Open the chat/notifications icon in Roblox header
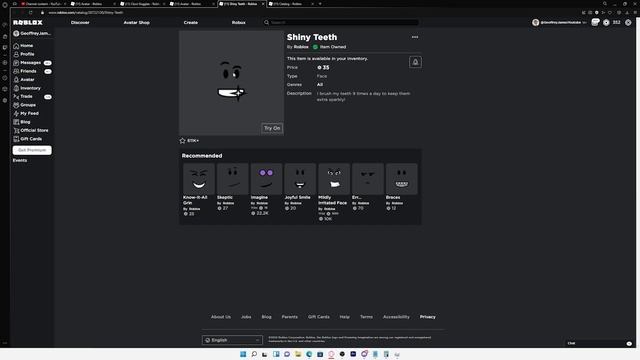The height and width of the screenshot is (360, 640). coord(595,22)
